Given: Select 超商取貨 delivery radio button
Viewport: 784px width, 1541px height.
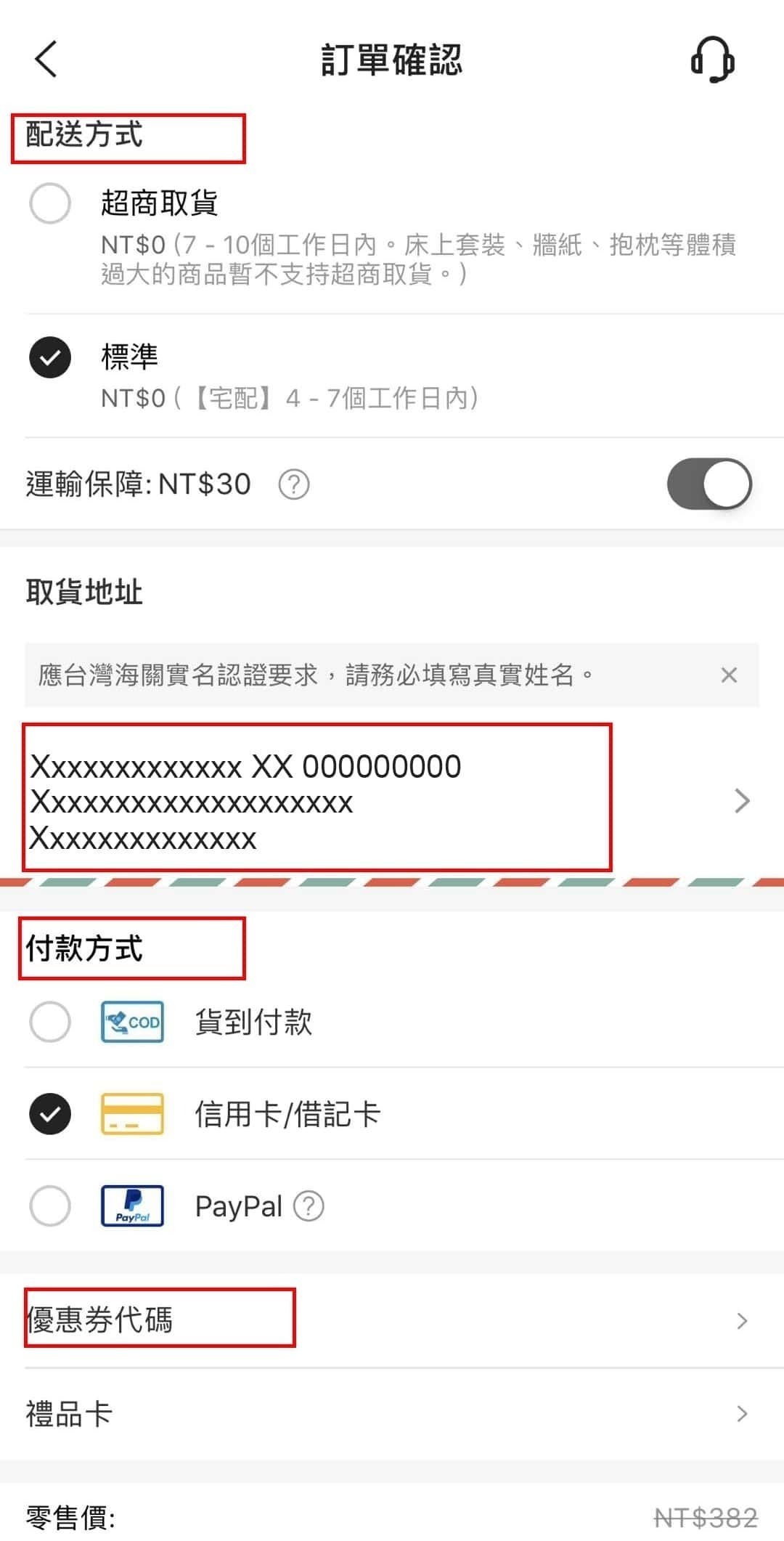Looking at the screenshot, I should coord(50,203).
